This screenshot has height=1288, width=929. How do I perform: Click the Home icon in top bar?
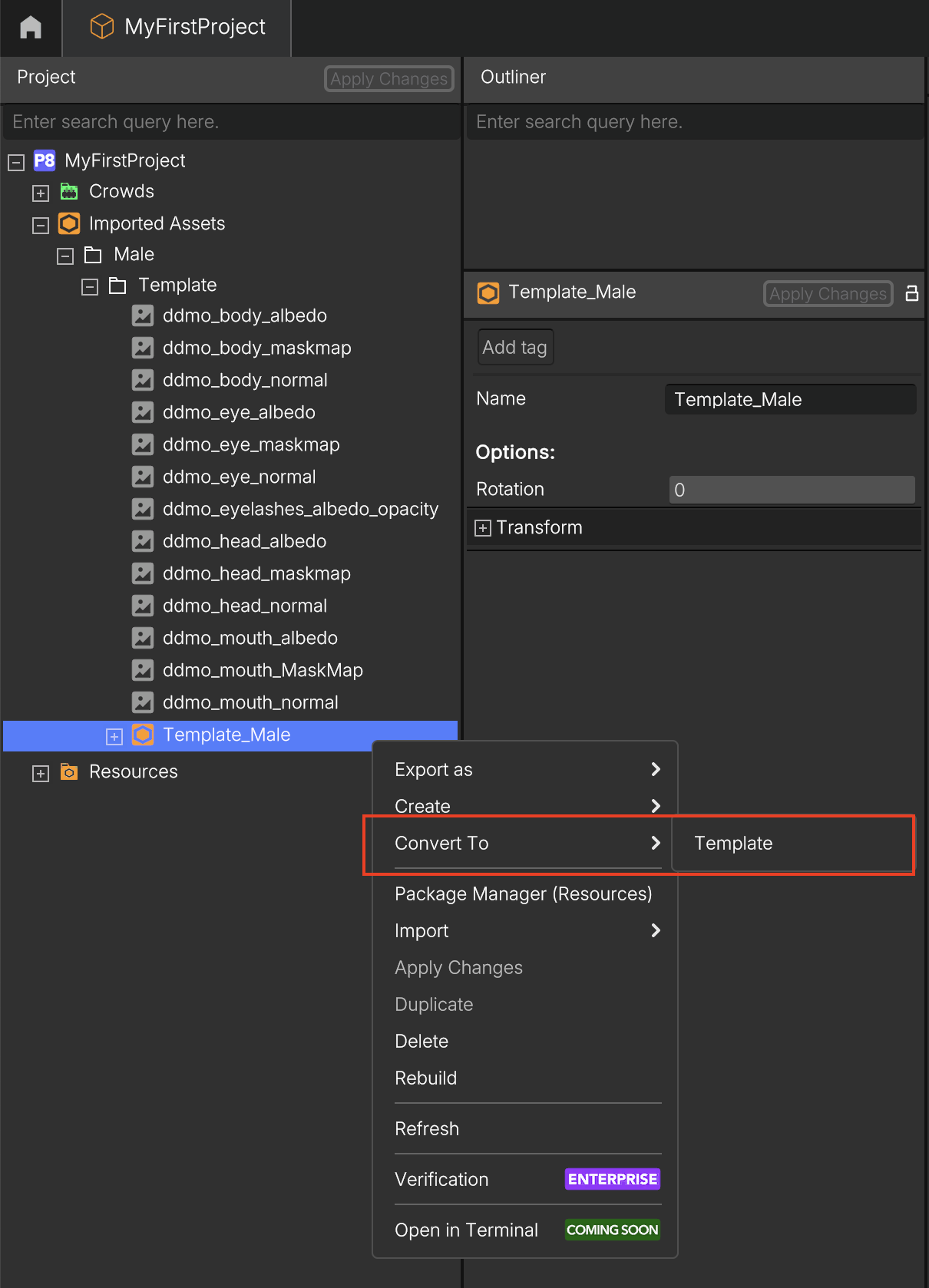(31, 28)
